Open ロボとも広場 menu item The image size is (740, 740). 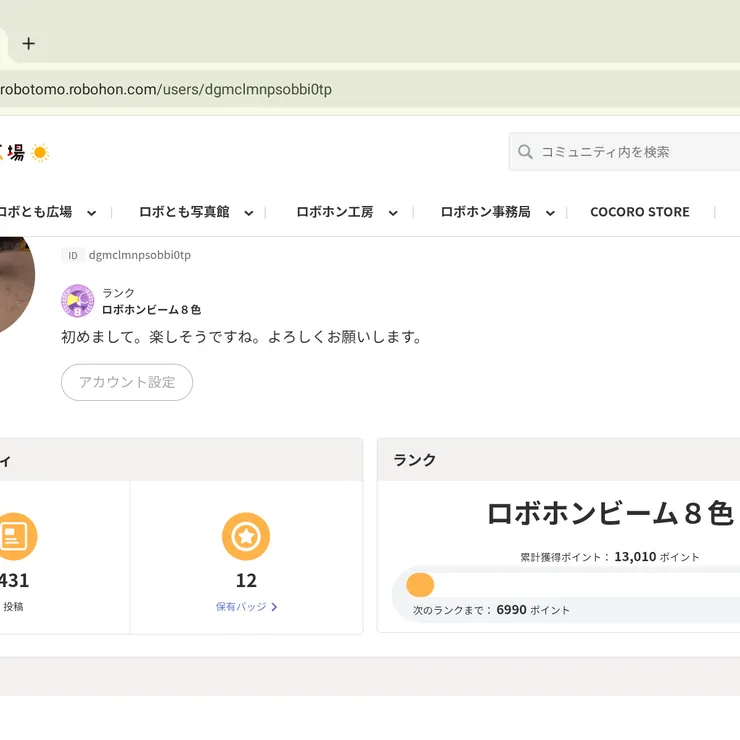[36, 212]
